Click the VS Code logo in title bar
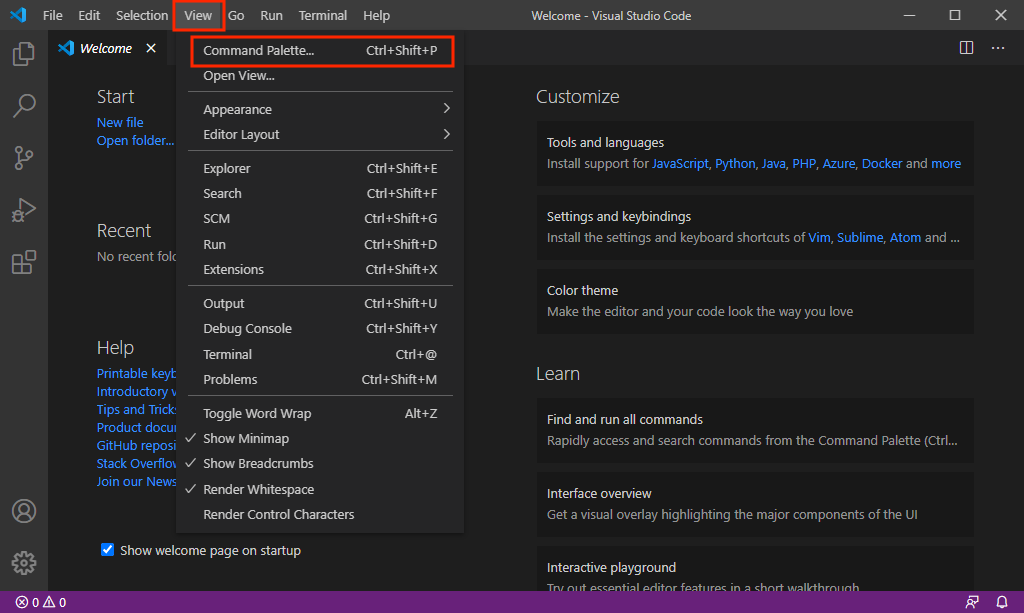 [x=18, y=15]
